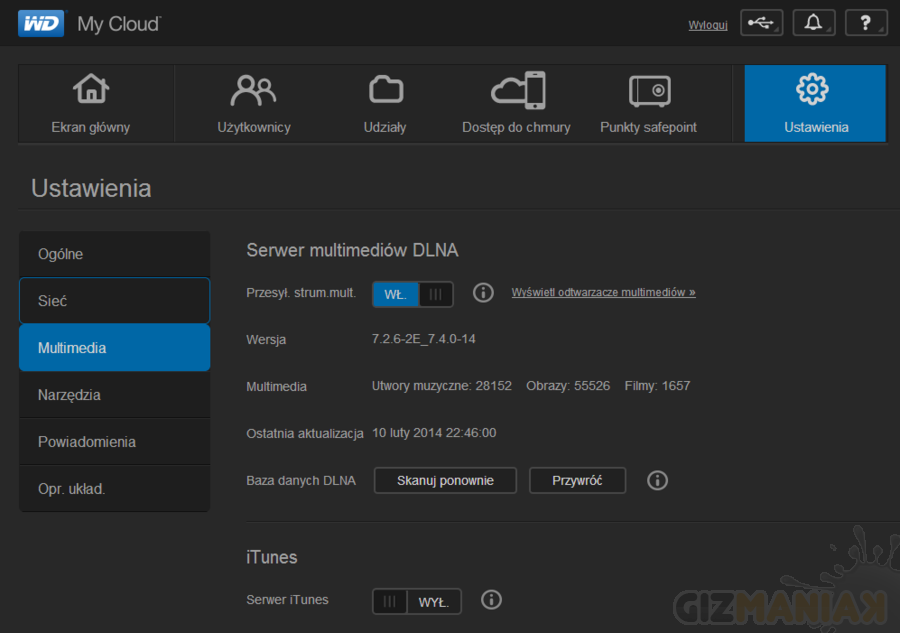The width and height of the screenshot is (900, 633).
Task: Click the Wyloguj logout link
Action: (x=708, y=25)
